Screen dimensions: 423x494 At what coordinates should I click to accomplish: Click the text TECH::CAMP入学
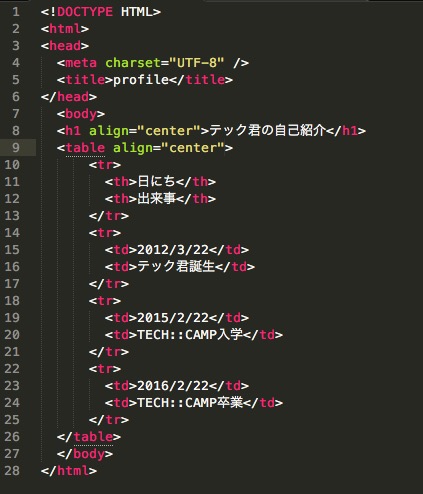coord(190,335)
